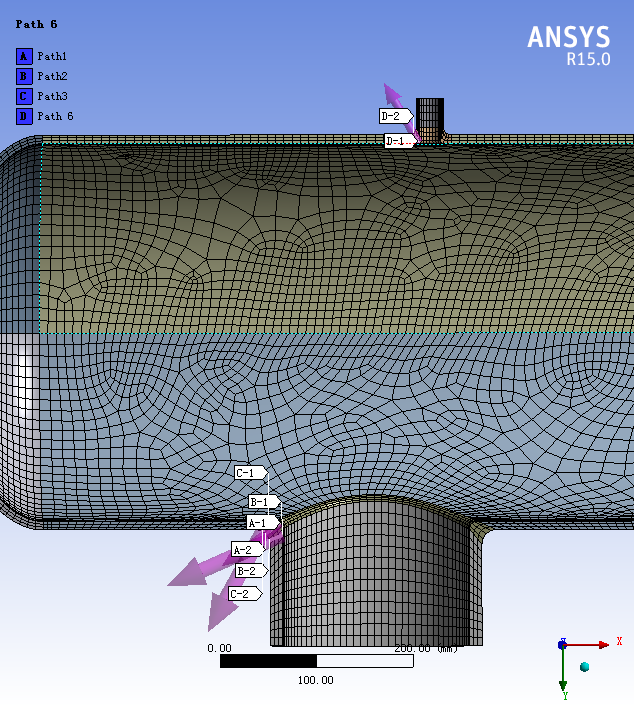Click the 100.00 scale label
The width and height of the screenshot is (634, 707).
pyautogui.click(x=316, y=680)
